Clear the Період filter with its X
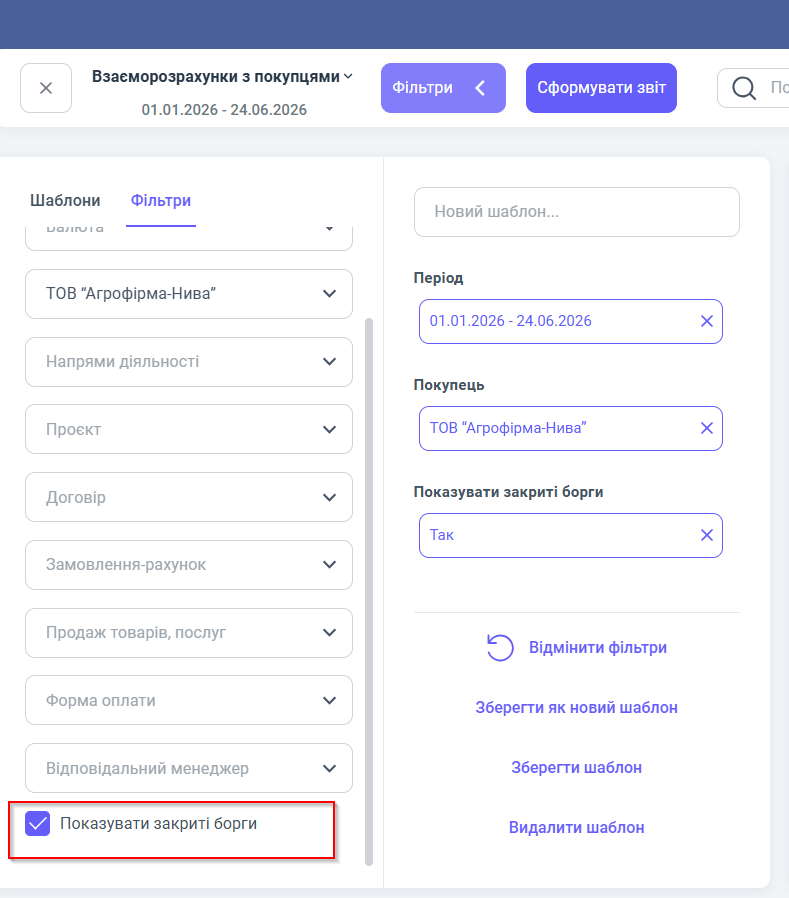Viewport: 789px width, 898px height. point(707,321)
